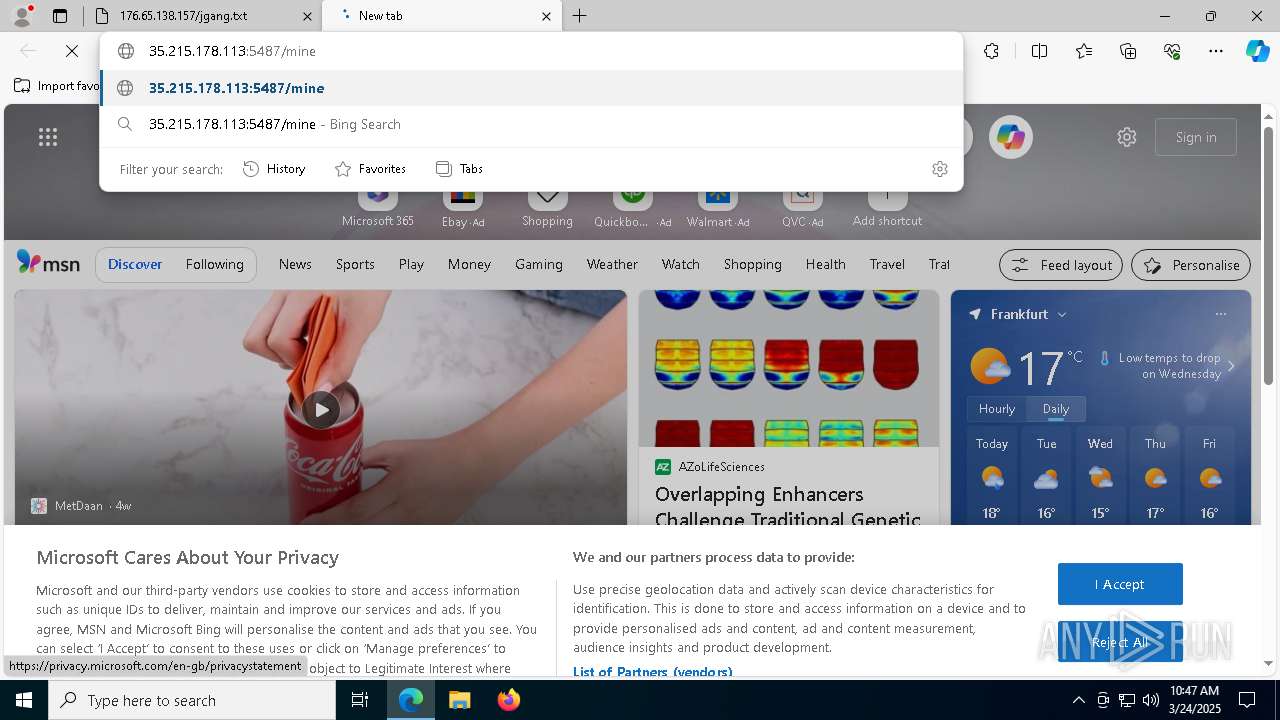Stop loading the page
This screenshot has height=720, width=1280.
(72, 51)
